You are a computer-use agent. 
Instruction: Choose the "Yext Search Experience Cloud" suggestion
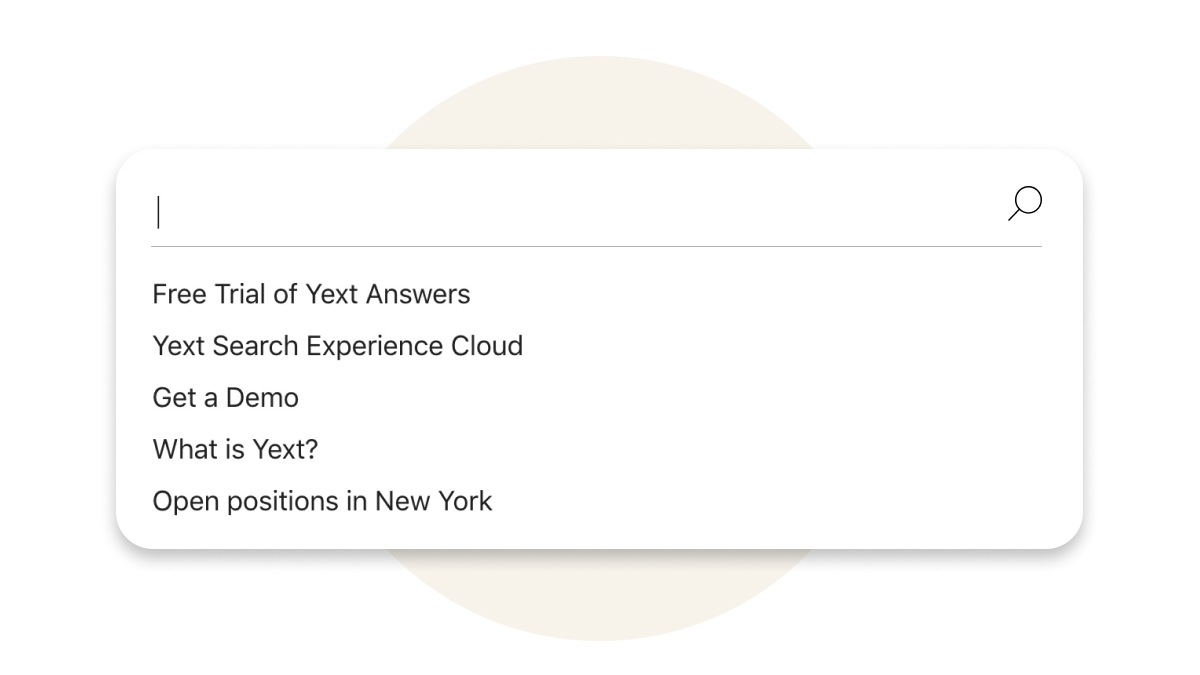click(x=337, y=346)
